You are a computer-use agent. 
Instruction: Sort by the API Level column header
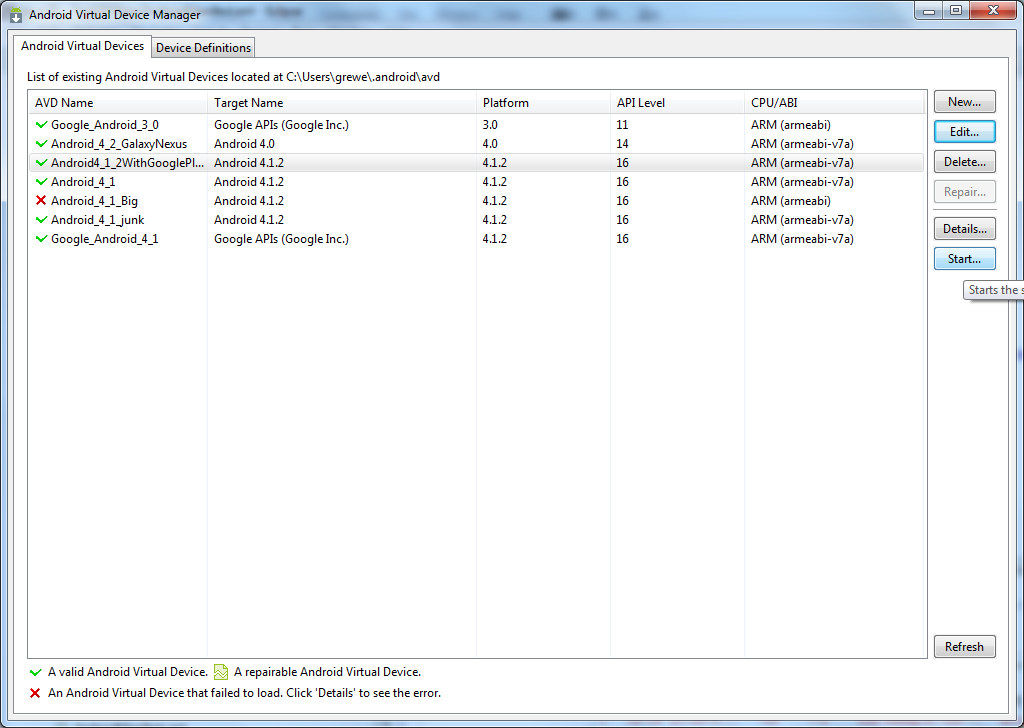640,103
